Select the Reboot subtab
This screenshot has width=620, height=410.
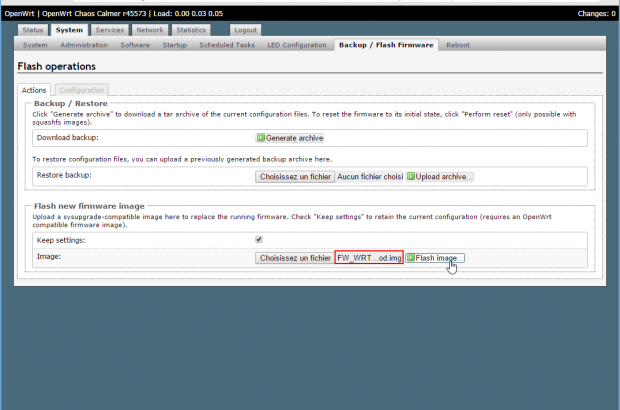pyautogui.click(x=458, y=45)
